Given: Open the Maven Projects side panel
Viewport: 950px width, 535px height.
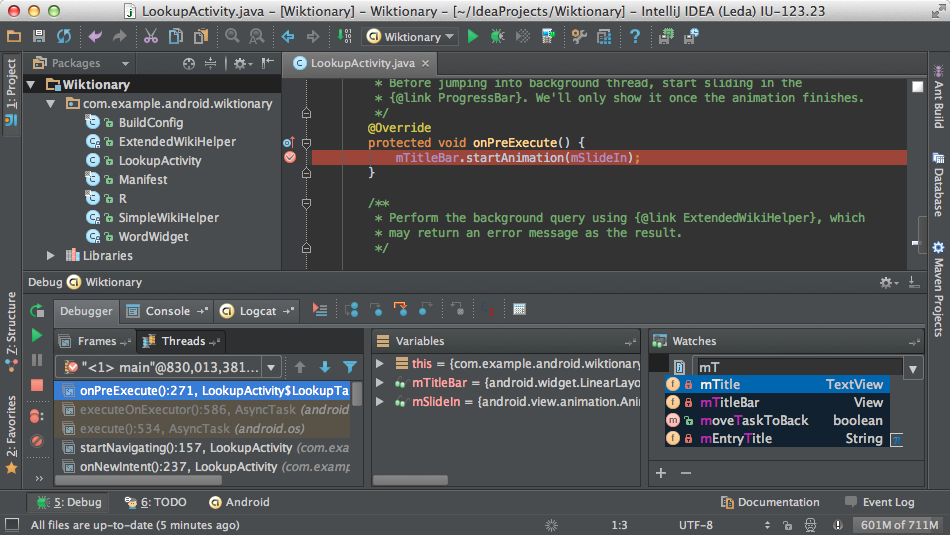Looking at the screenshot, I should click(x=938, y=288).
